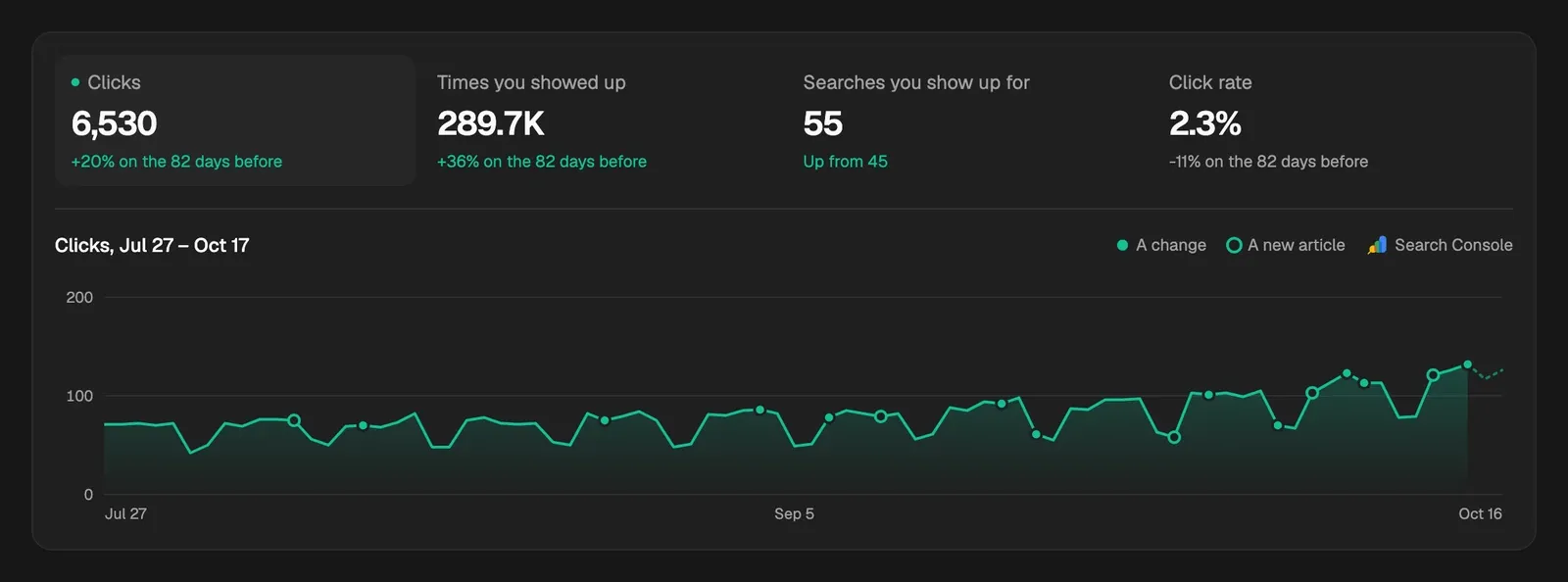Click the A new article legend label
Viewport: 1568px width, 582px height.
point(1296,245)
